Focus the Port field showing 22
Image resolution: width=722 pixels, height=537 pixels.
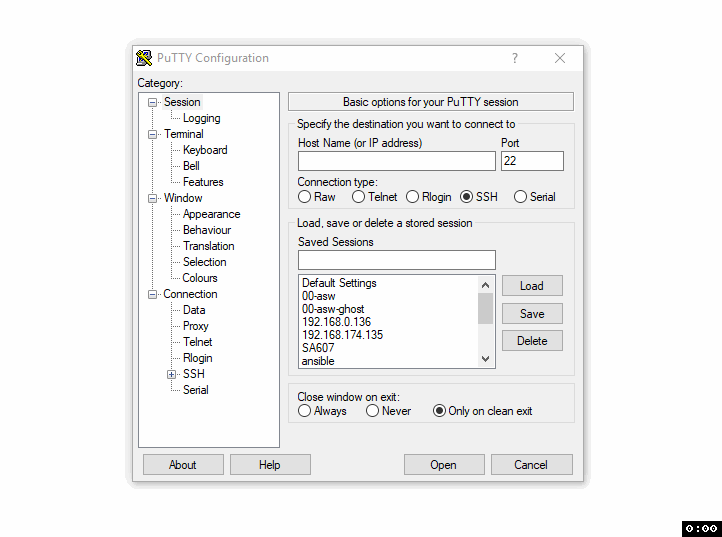coord(532,161)
